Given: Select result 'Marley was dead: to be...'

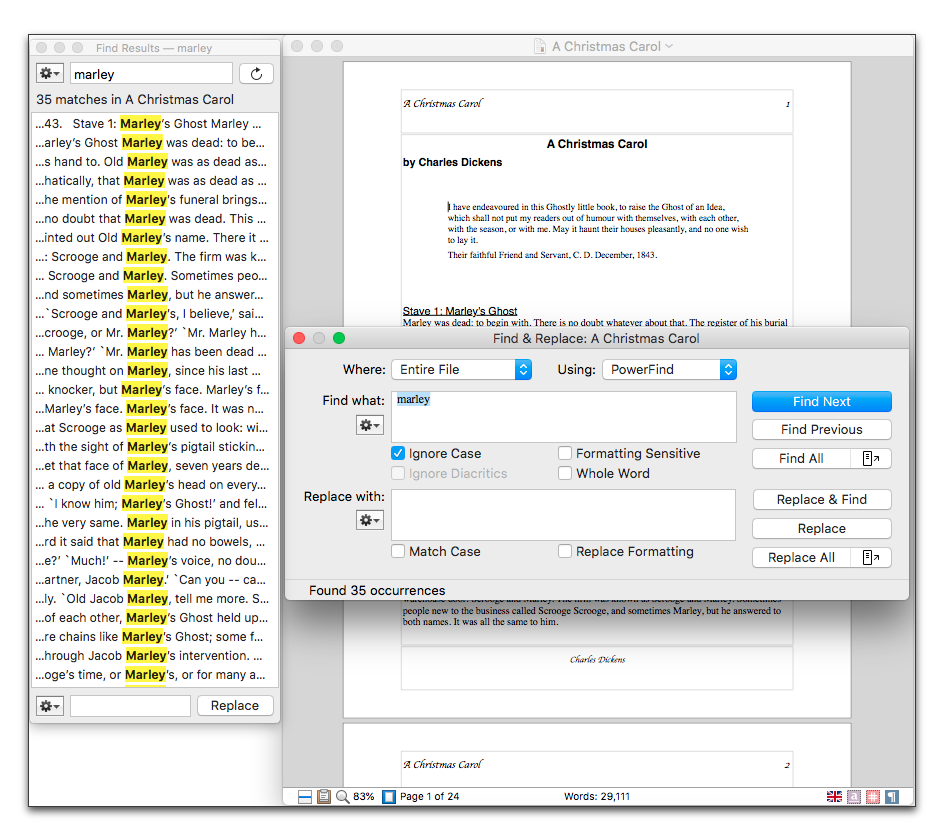Looking at the screenshot, I should pos(155,143).
